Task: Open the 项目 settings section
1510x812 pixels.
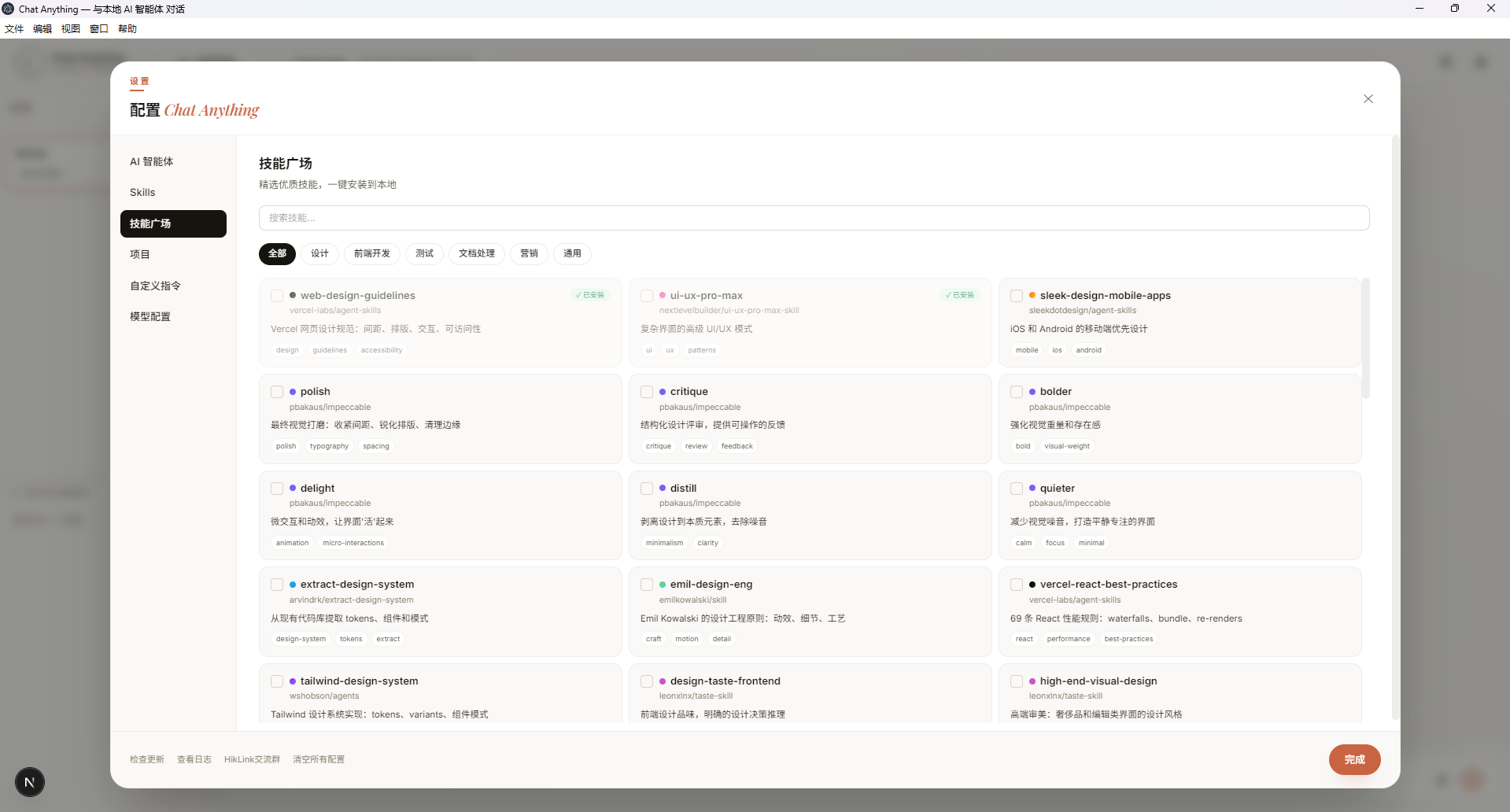Action: click(173, 254)
